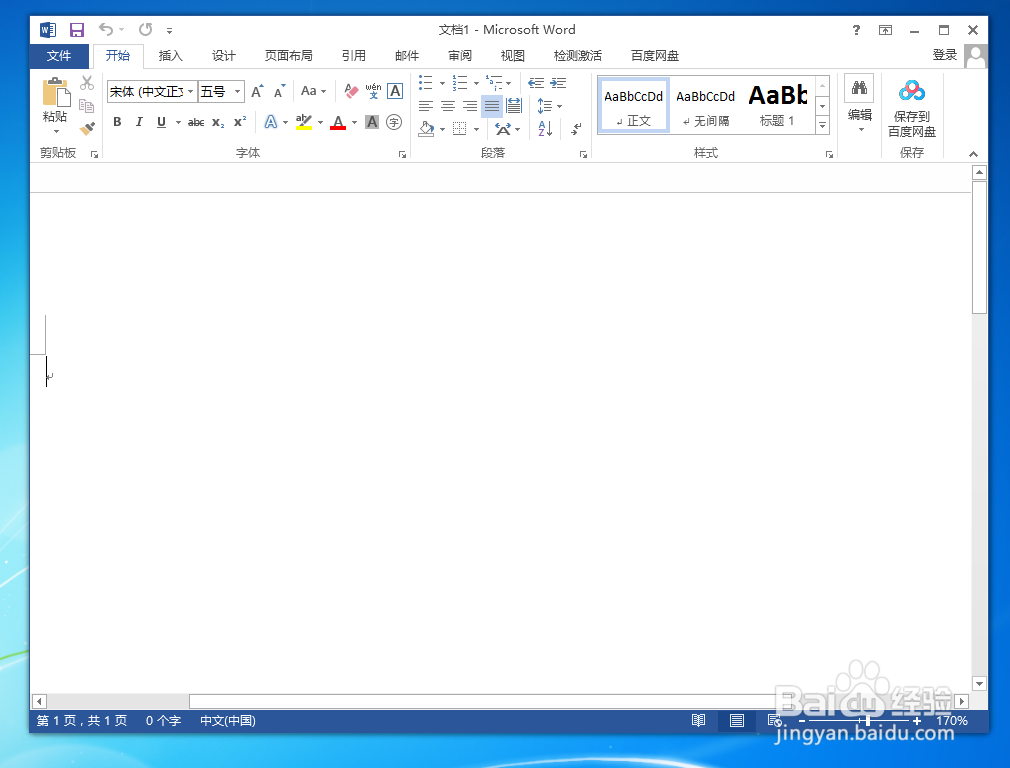Open the Find binoculars editing icon
Image resolution: width=1010 pixels, height=768 pixels.
coord(859,88)
